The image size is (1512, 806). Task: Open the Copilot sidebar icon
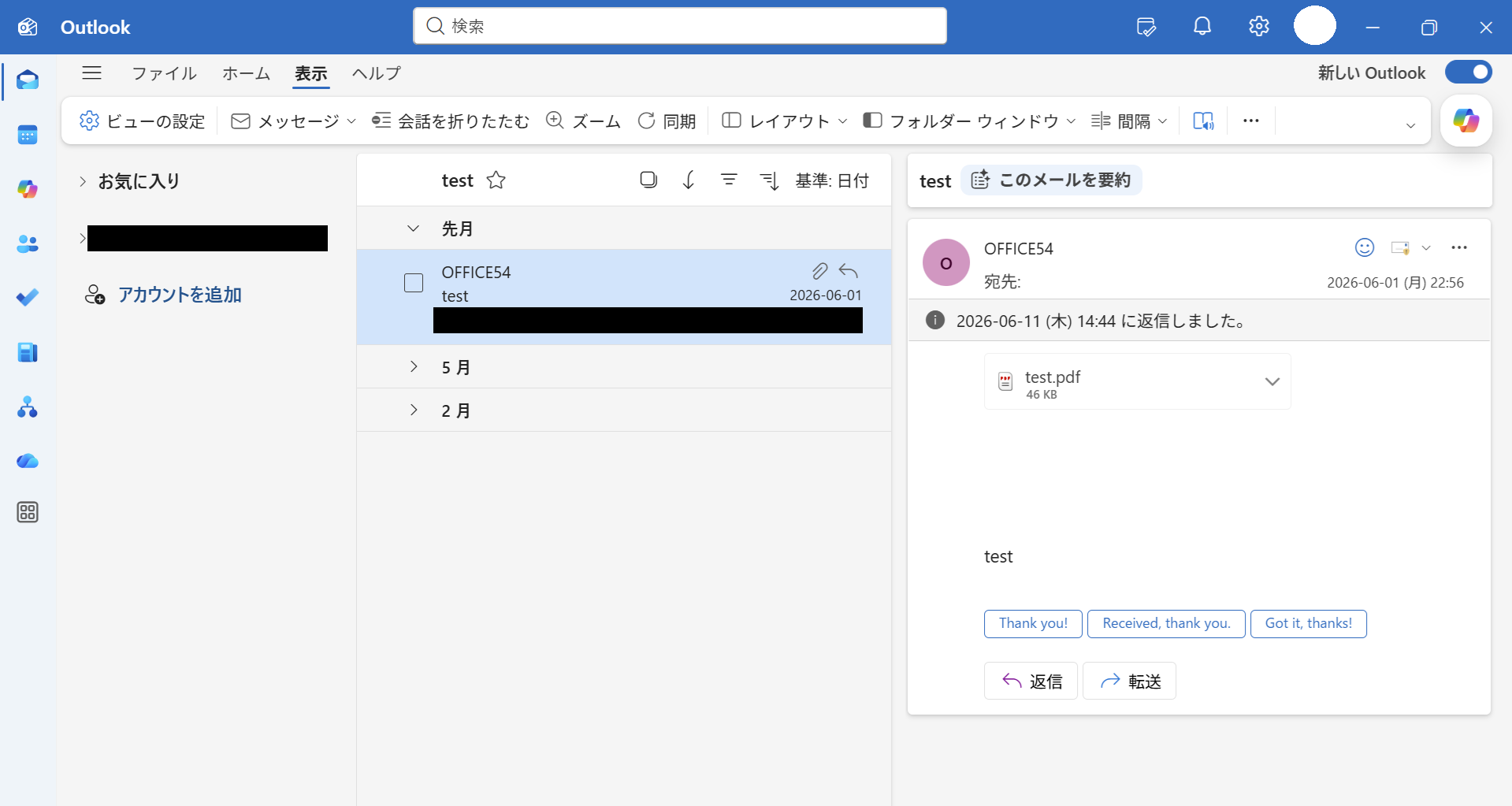tap(28, 189)
